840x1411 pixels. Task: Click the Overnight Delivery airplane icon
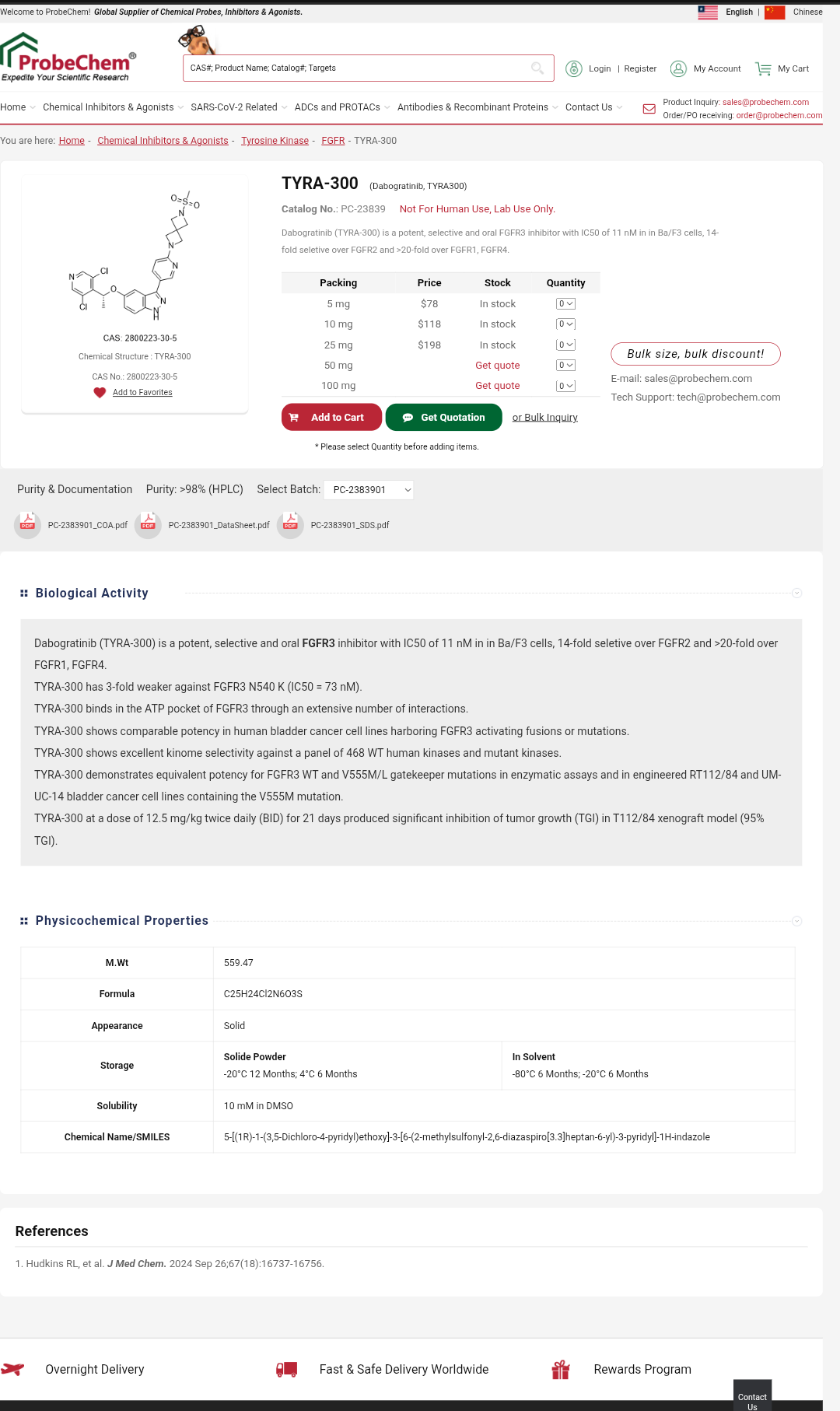tap(12, 1369)
